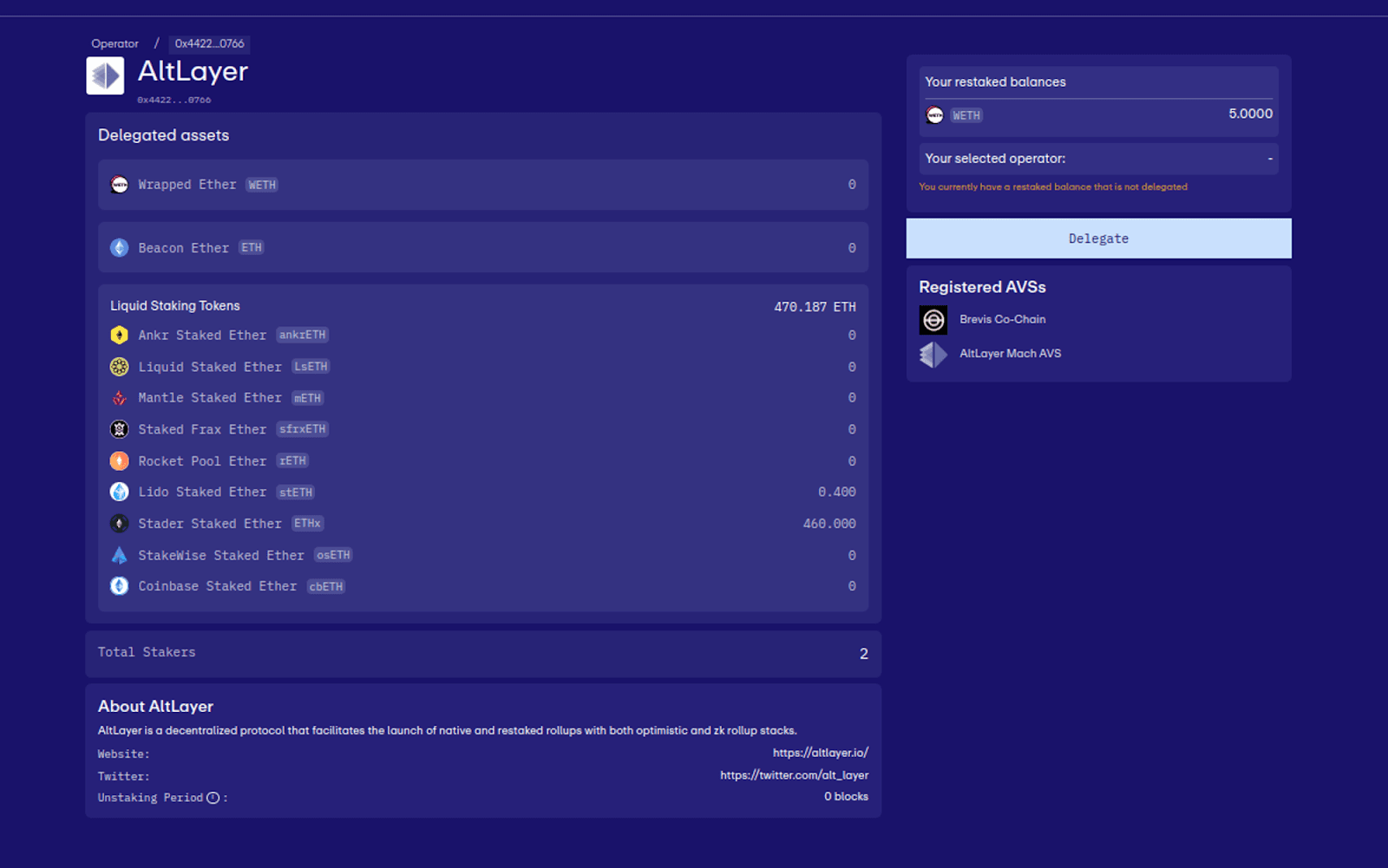Click the Liquid Staking Tokens heading
This screenshot has height=868, width=1388.
click(175, 306)
